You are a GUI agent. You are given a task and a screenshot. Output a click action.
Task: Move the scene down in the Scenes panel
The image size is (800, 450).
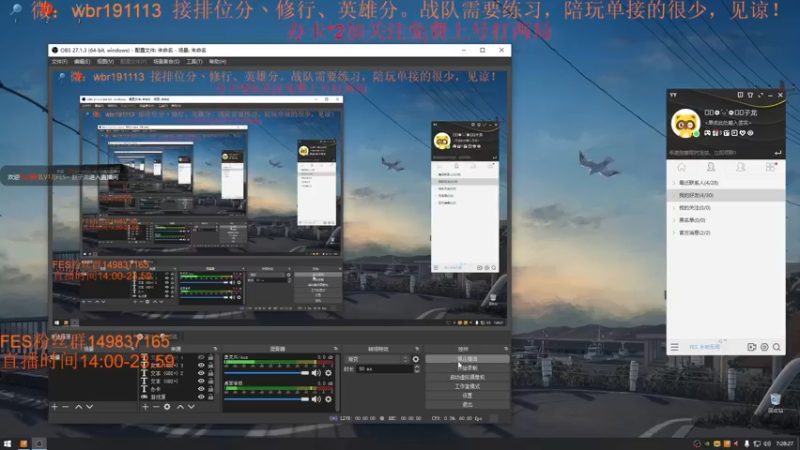click(x=90, y=407)
